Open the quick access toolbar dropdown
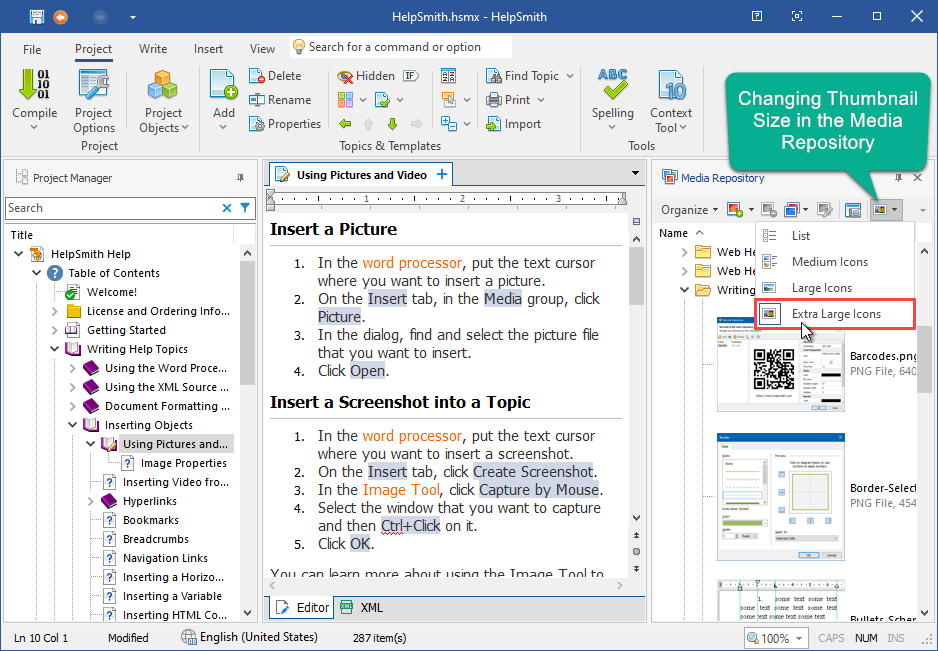This screenshot has width=938, height=651. pyautogui.click(x=133, y=17)
